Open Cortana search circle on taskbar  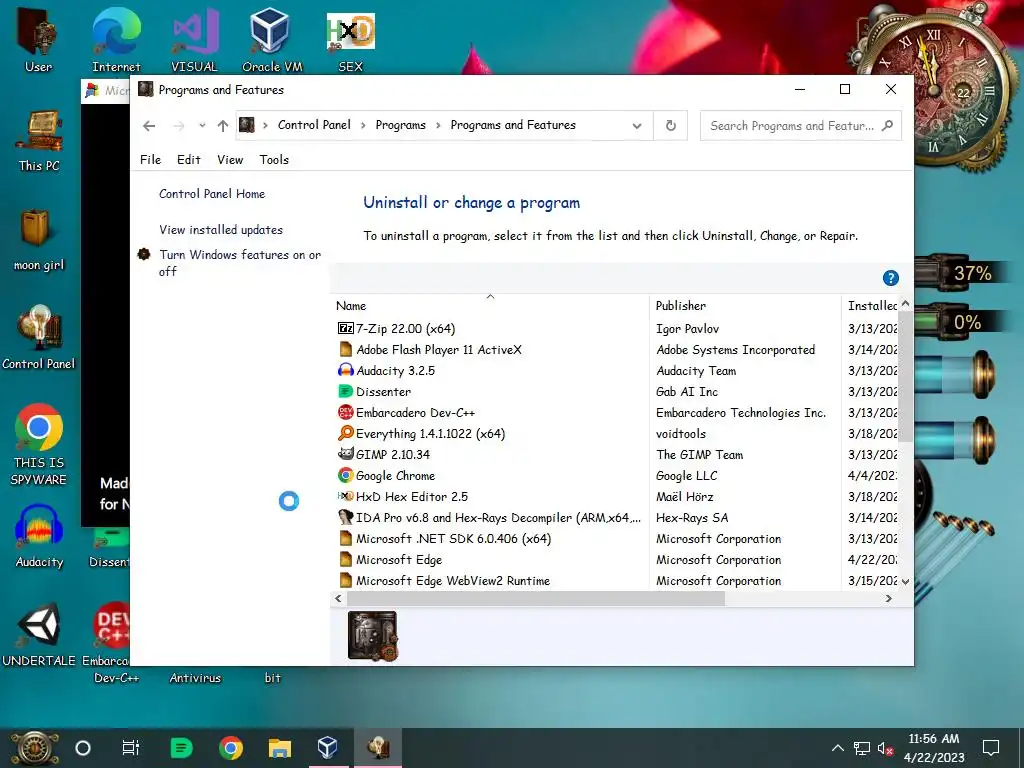tap(83, 748)
